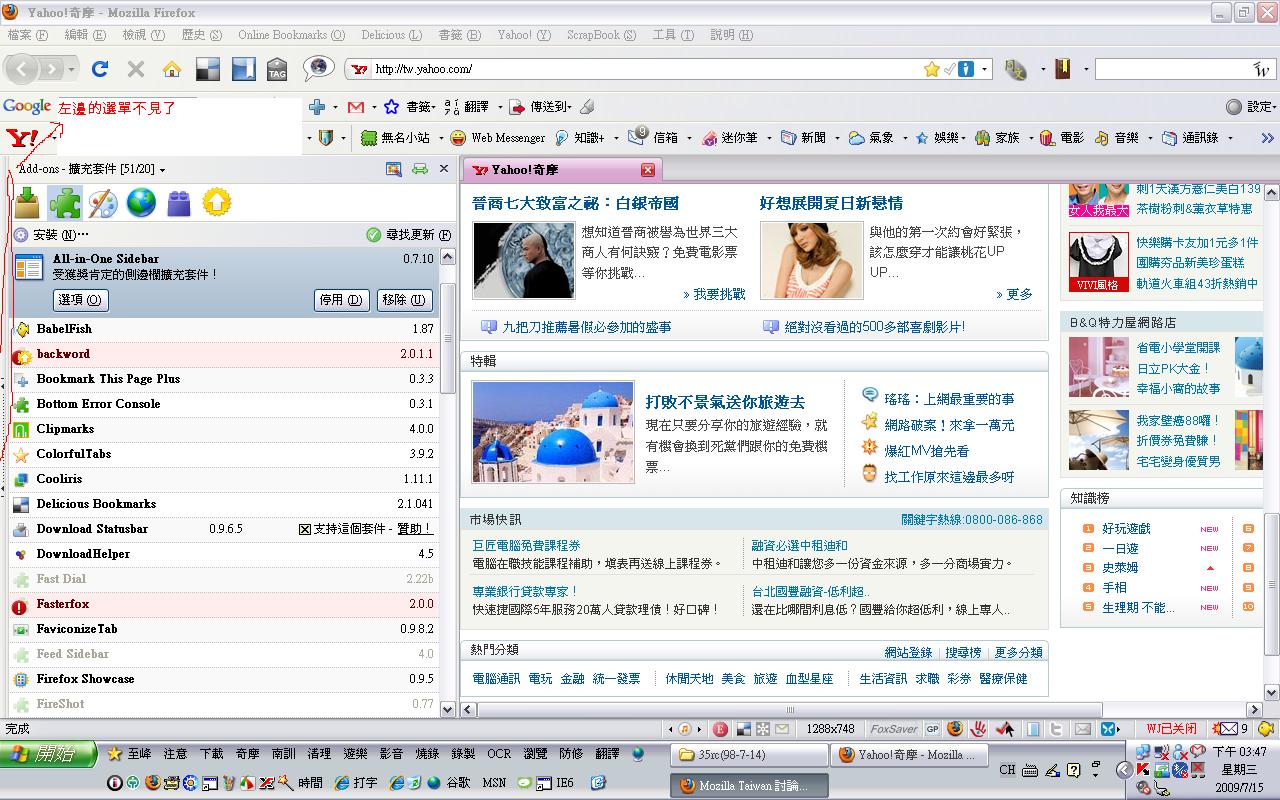1280x800 pixels.
Task: Click the yellow bookmark star in address bar
Action: tap(931, 69)
